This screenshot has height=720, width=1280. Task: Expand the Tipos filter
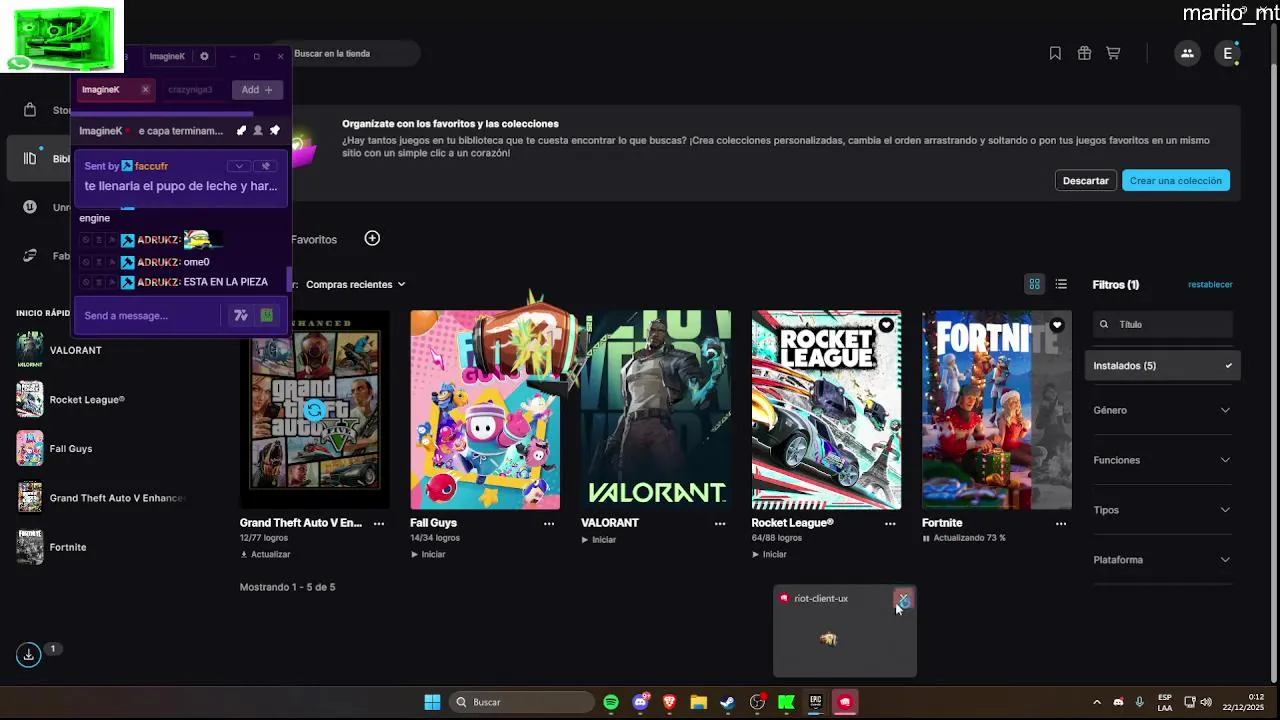(1162, 510)
